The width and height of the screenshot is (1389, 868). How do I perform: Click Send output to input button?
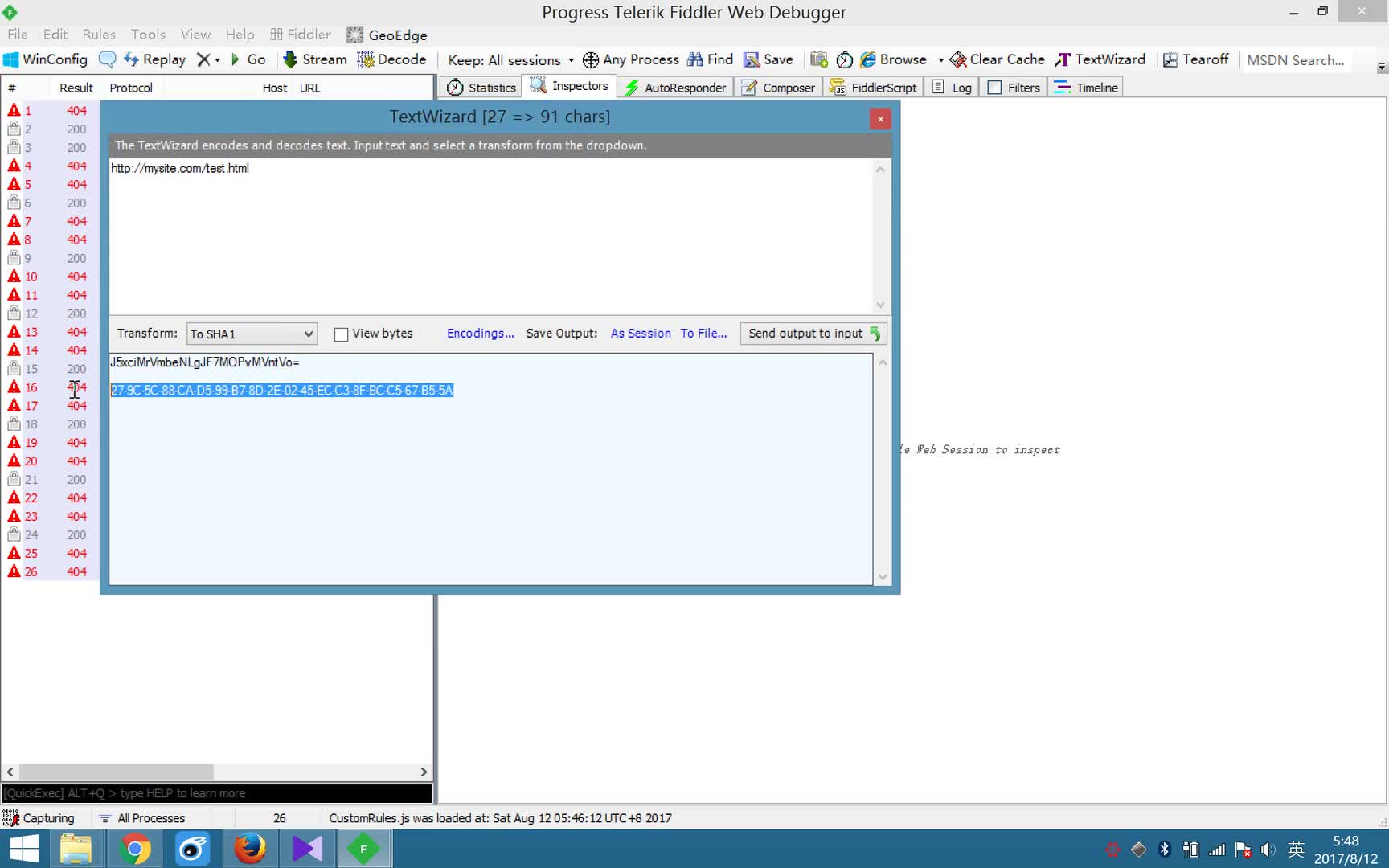pos(813,334)
